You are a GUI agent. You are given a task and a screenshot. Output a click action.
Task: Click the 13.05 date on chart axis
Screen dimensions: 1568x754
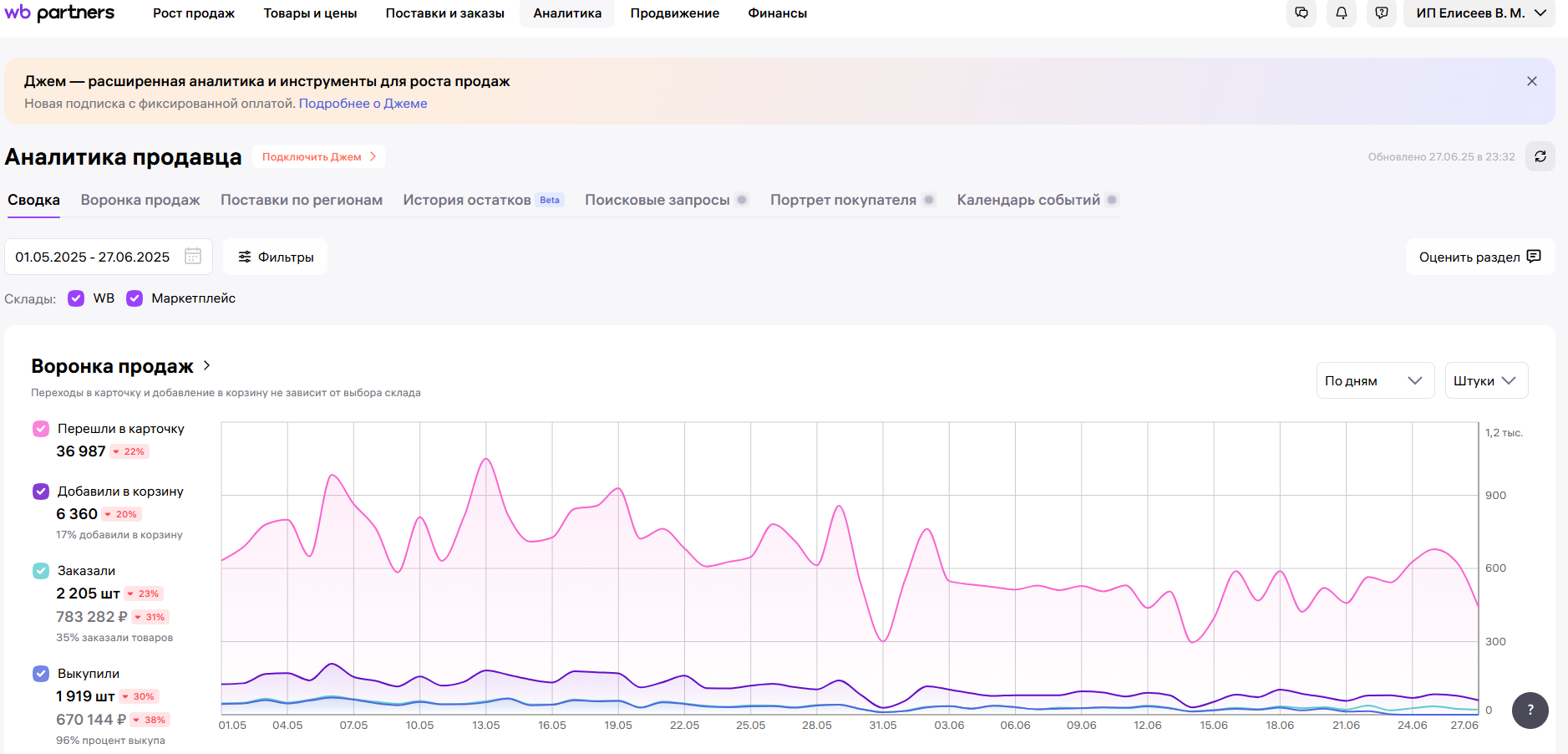tap(486, 725)
